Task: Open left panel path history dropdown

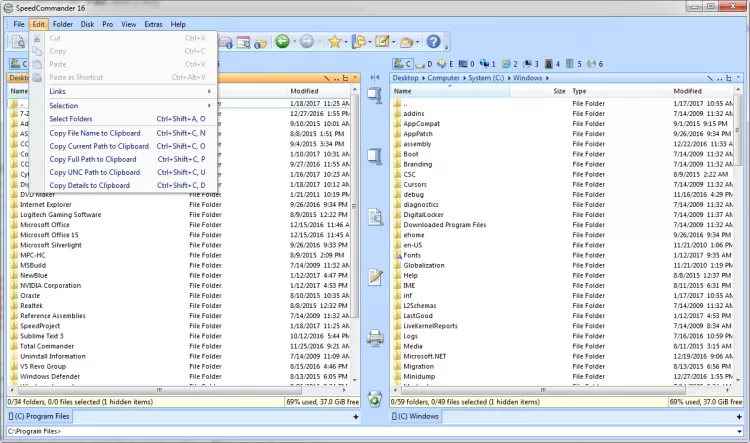Action: pos(355,78)
